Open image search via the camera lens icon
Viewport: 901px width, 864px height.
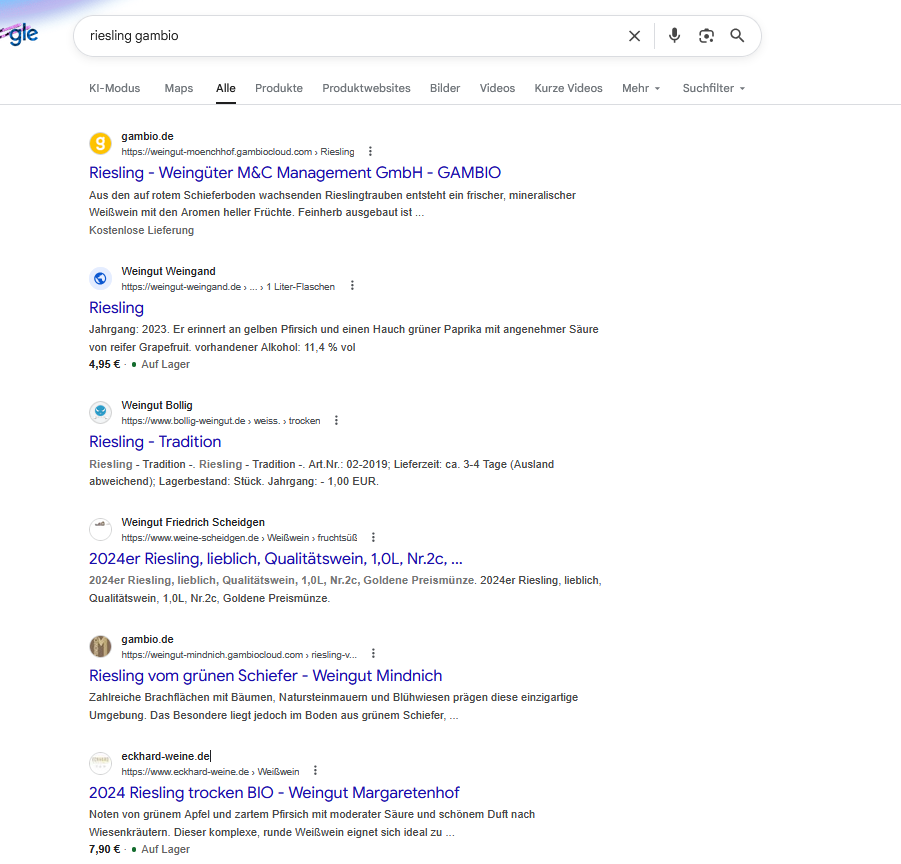[x=706, y=36]
